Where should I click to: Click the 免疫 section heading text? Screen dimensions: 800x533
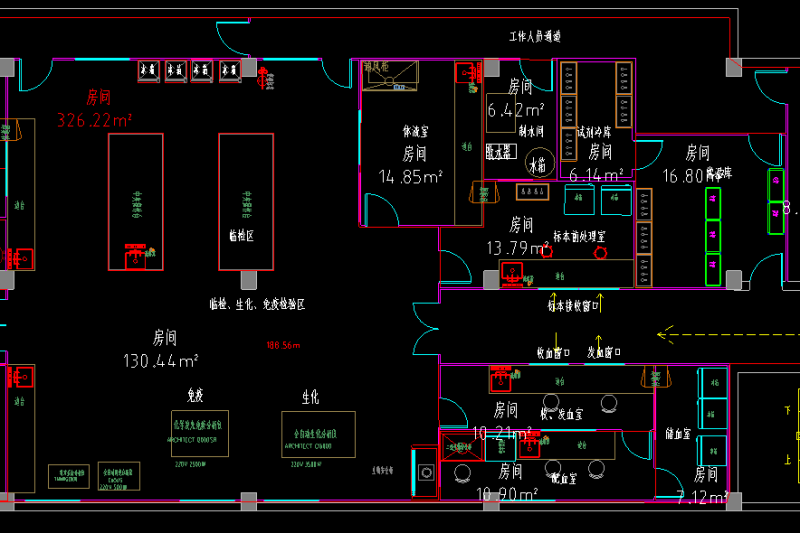click(195, 394)
